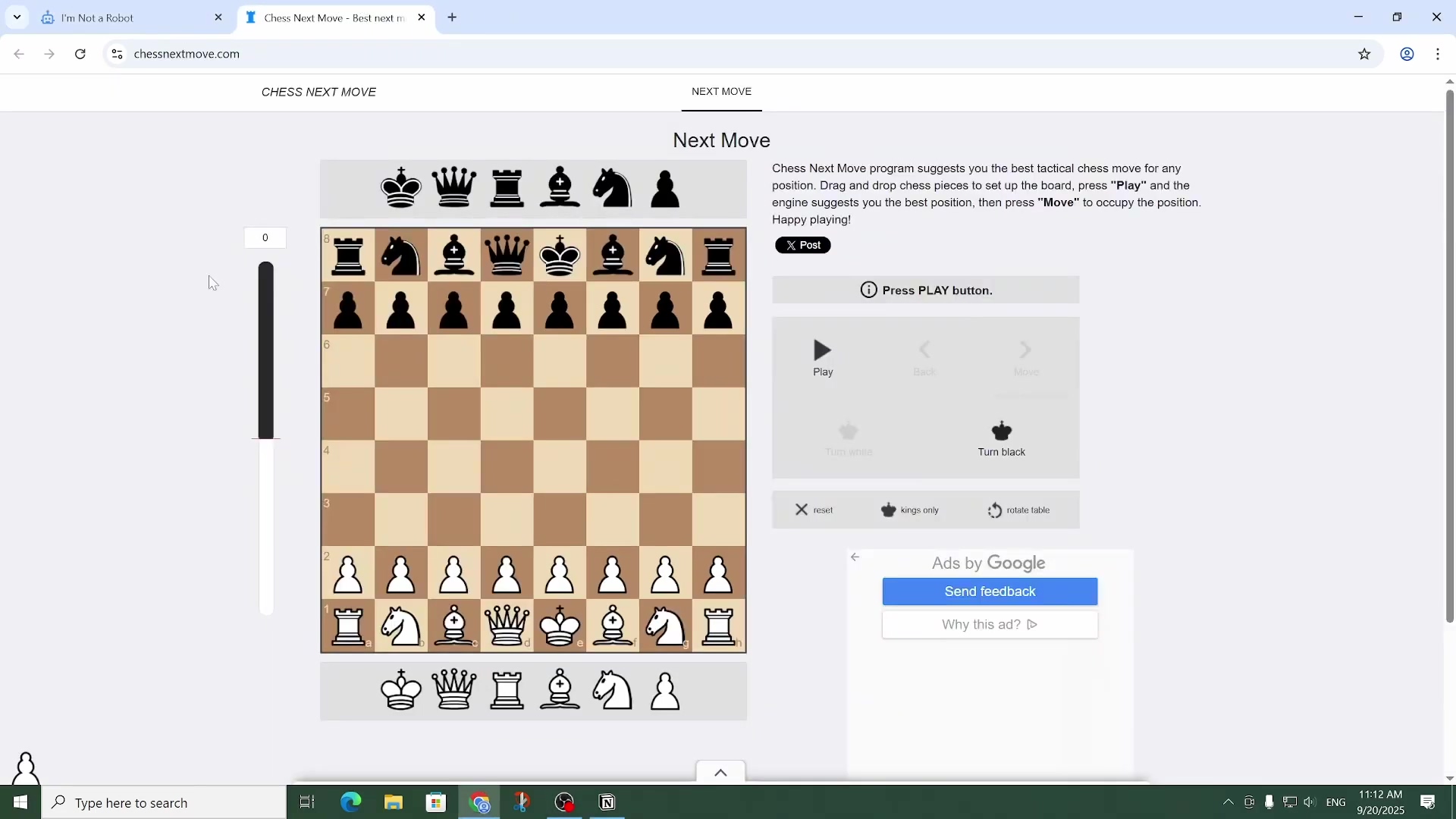Open the tab search dropdown
The image size is (1456, 819).
tap(17, 17)
